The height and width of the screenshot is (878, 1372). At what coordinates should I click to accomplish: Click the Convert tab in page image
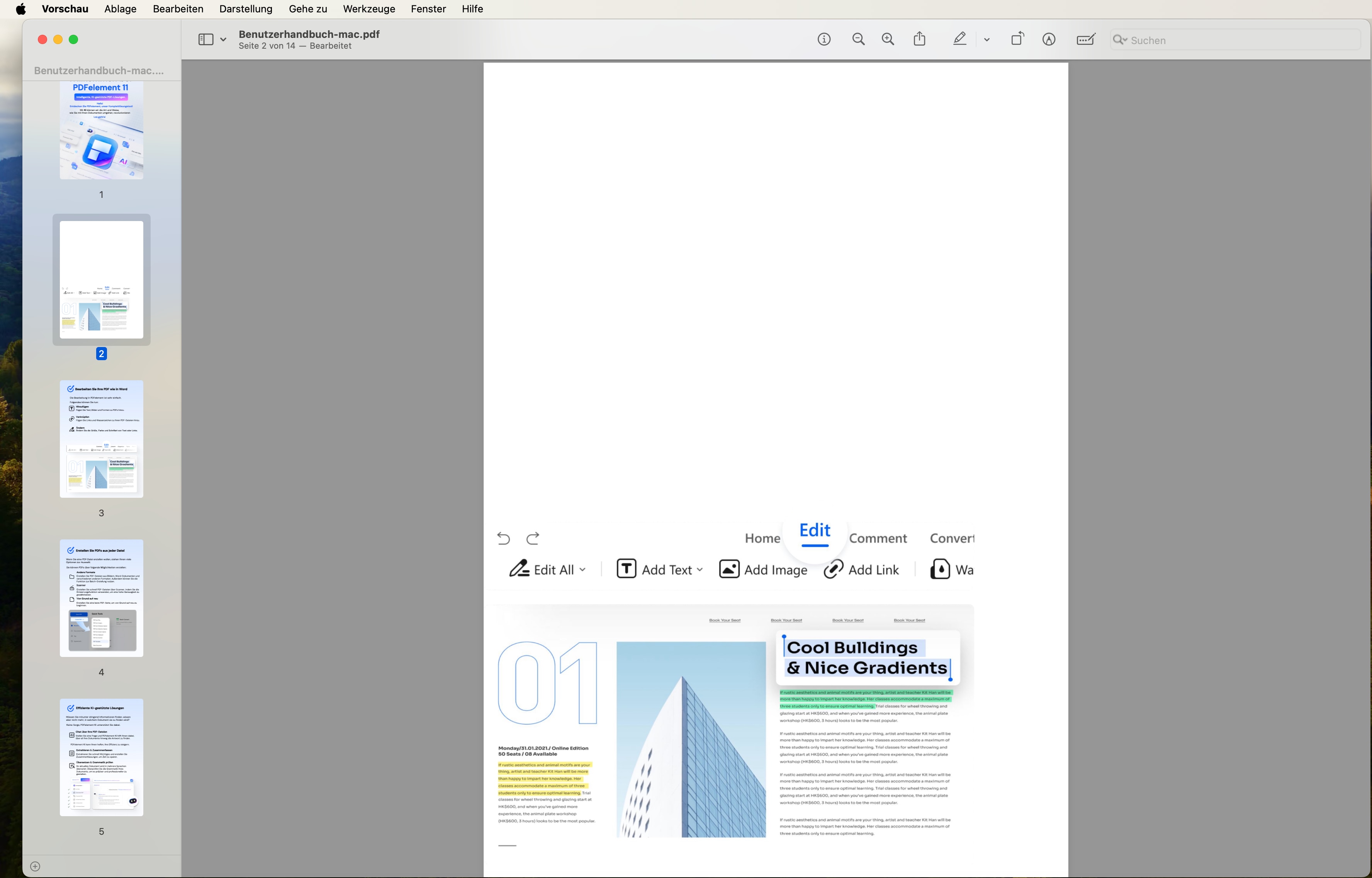click(952, 538)
